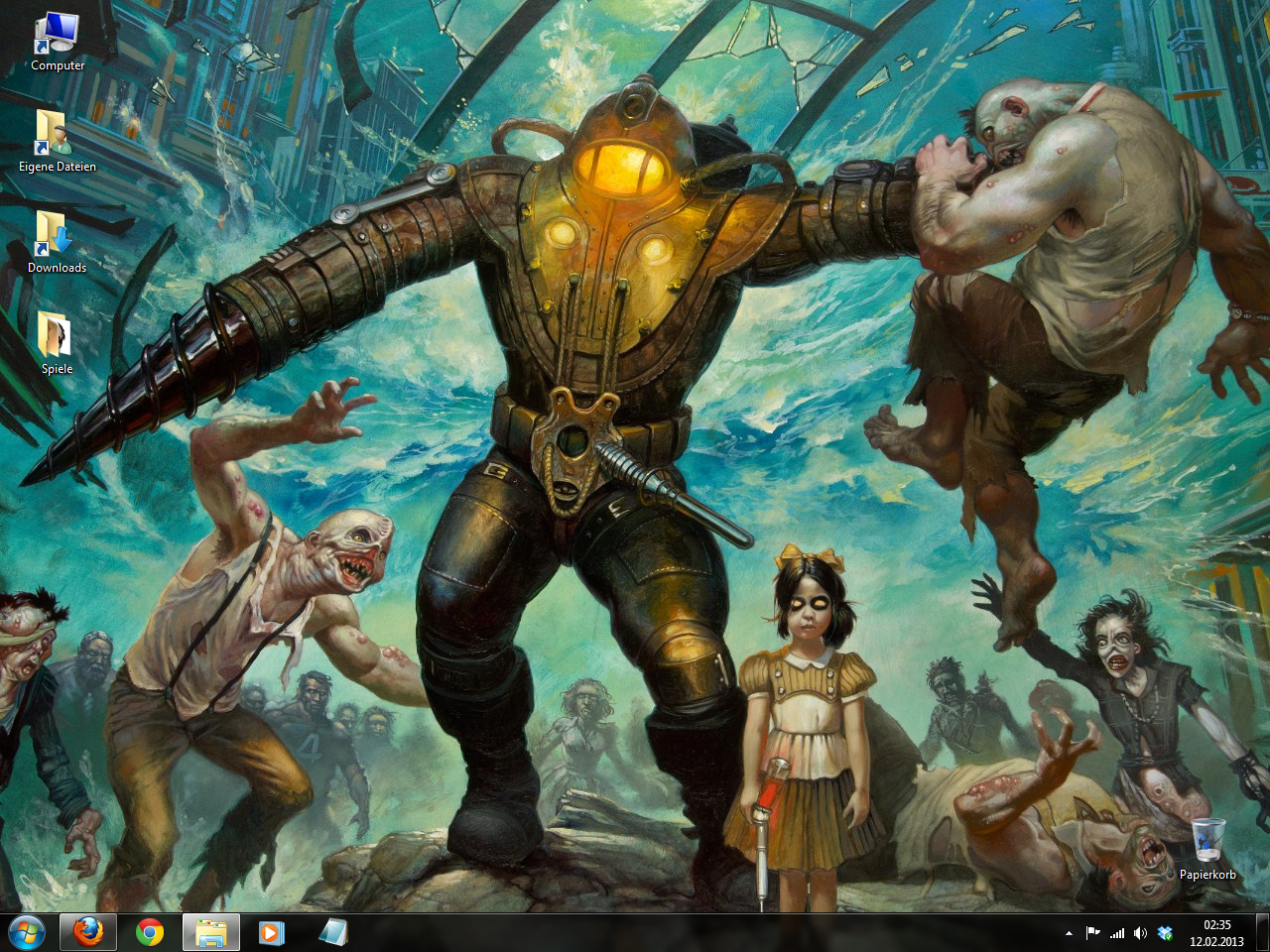The image size is (1270, 952).
Task: Select the Computer desktop shortcut
Action: point(57,34)
